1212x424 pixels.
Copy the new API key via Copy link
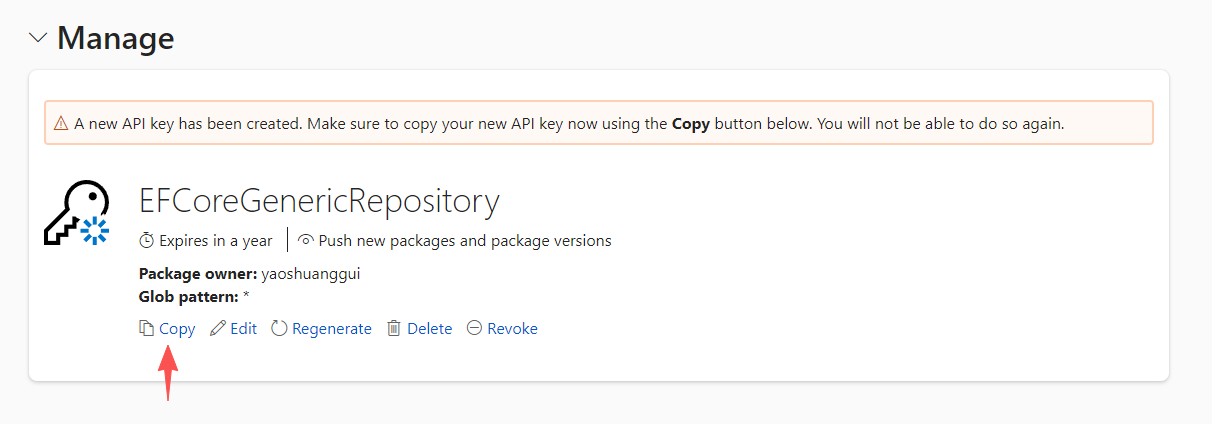[x=177, y=328]
